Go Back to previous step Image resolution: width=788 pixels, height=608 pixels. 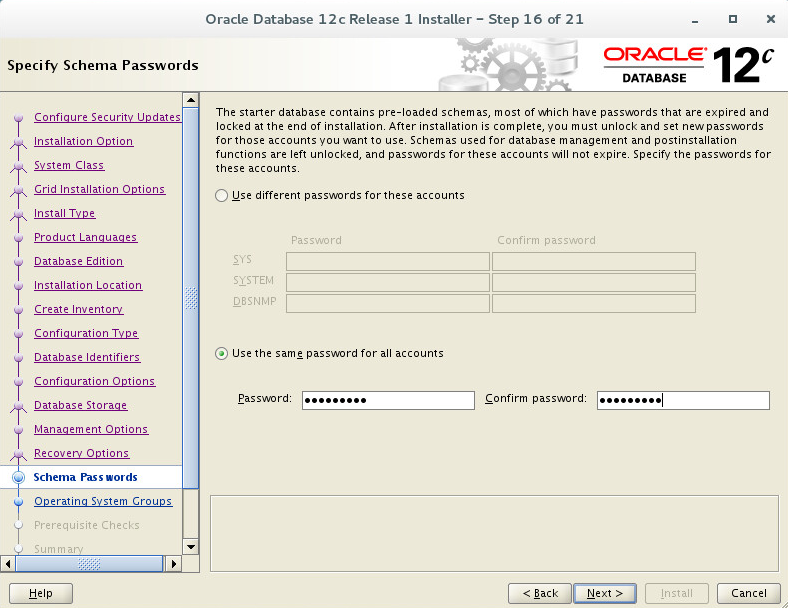[x=540, y=593]
